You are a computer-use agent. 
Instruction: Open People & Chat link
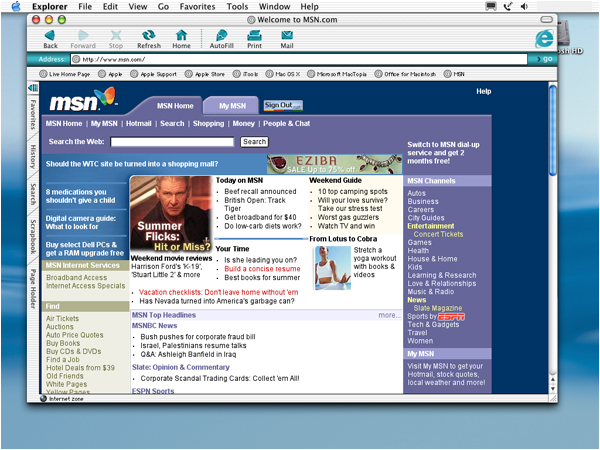pyautogui.click(x=287, y=124)
